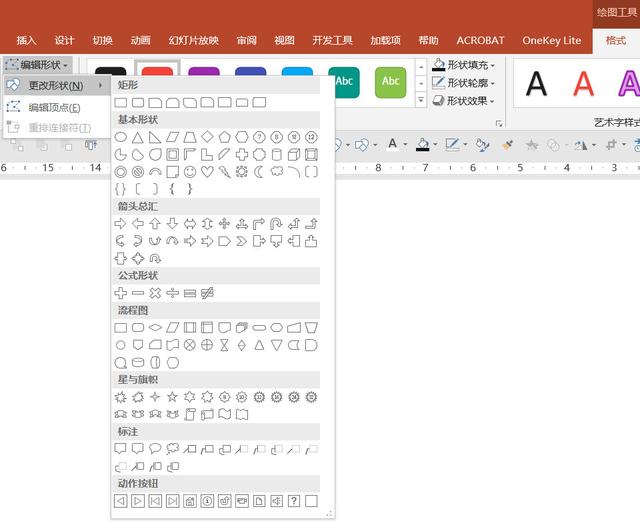Choose the multiply sign equation shape
The image size is (640, 525).
(155, 293)
